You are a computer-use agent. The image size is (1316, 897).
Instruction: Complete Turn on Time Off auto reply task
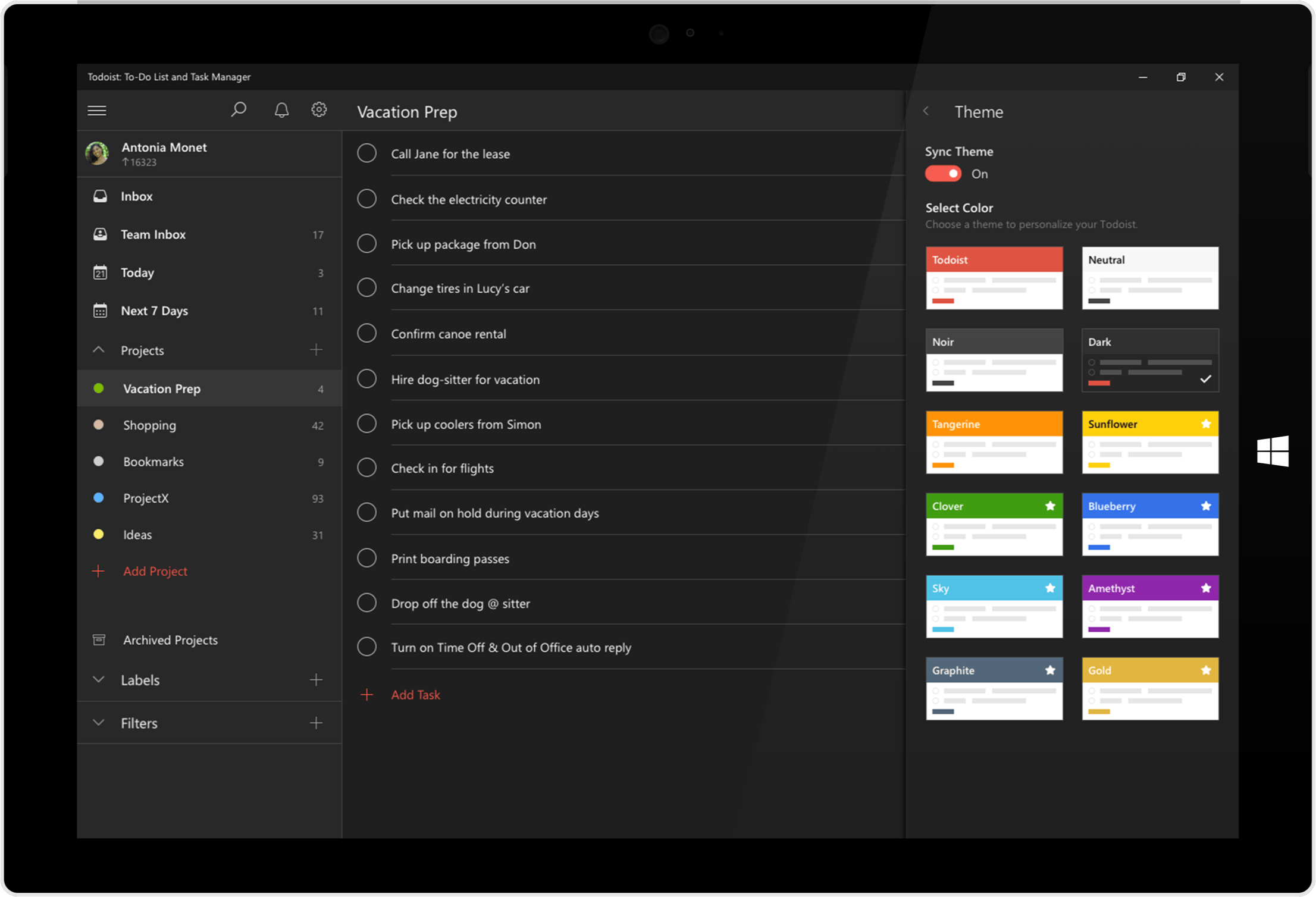367,647
